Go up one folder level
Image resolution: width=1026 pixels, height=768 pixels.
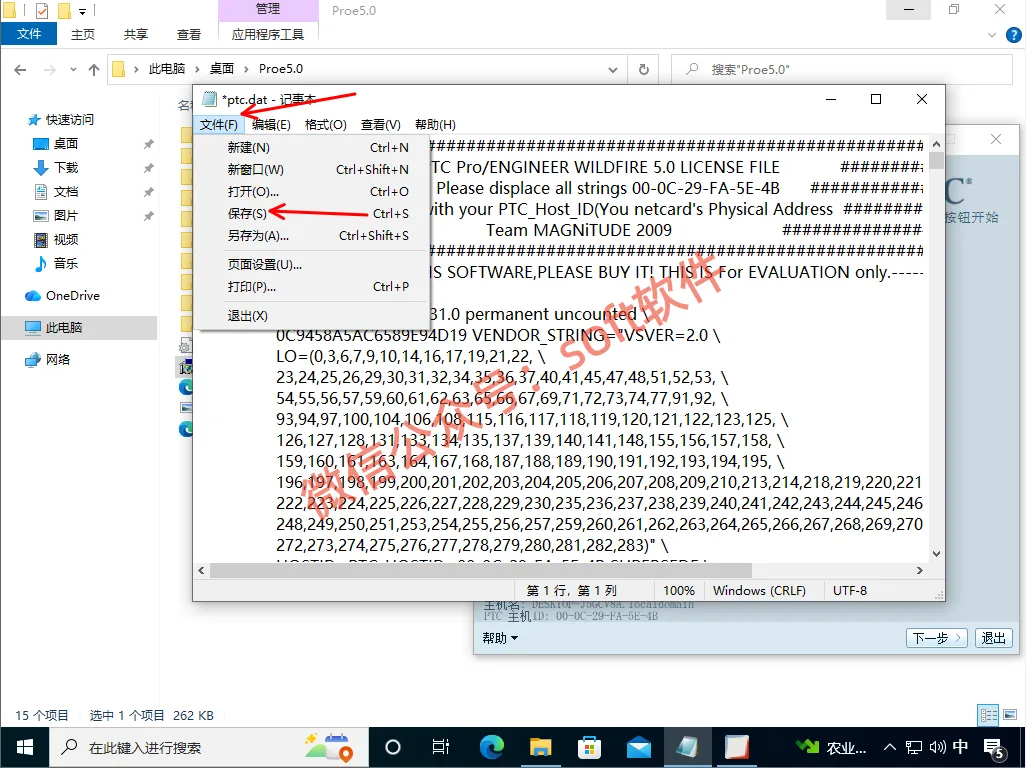(94, 69)
